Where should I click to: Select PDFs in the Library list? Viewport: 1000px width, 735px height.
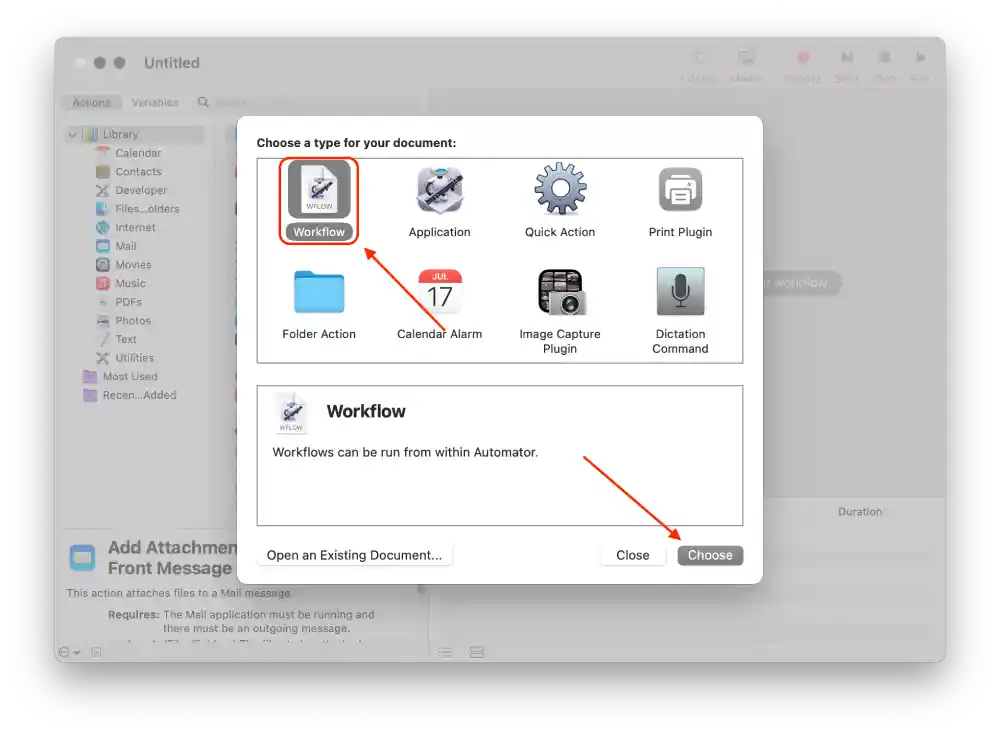click(x=128, y=302)
